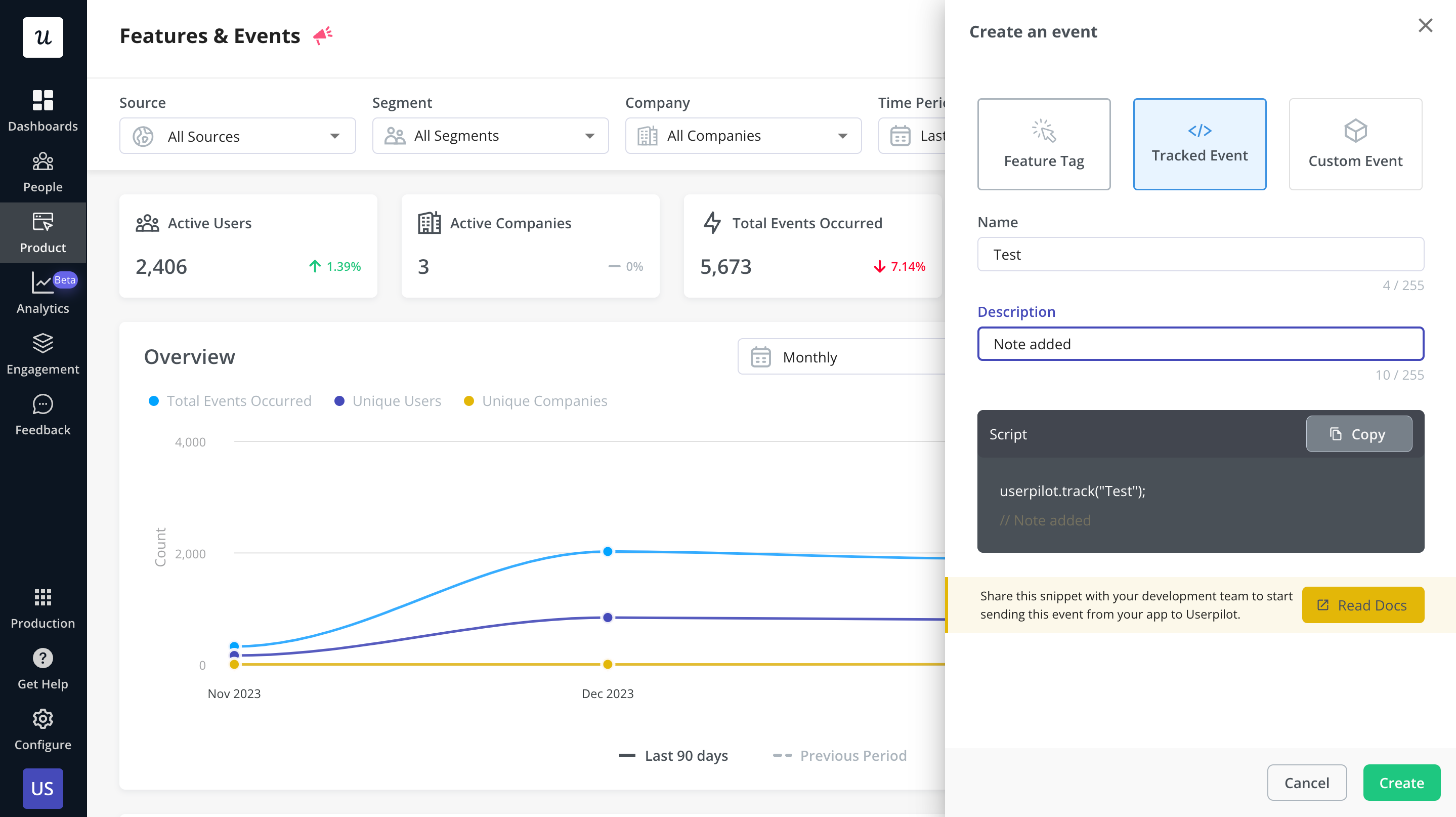Viewport: 1456px width, 817px height.
Task: Open the All Sources dropdown
Action: click(237, 136)
